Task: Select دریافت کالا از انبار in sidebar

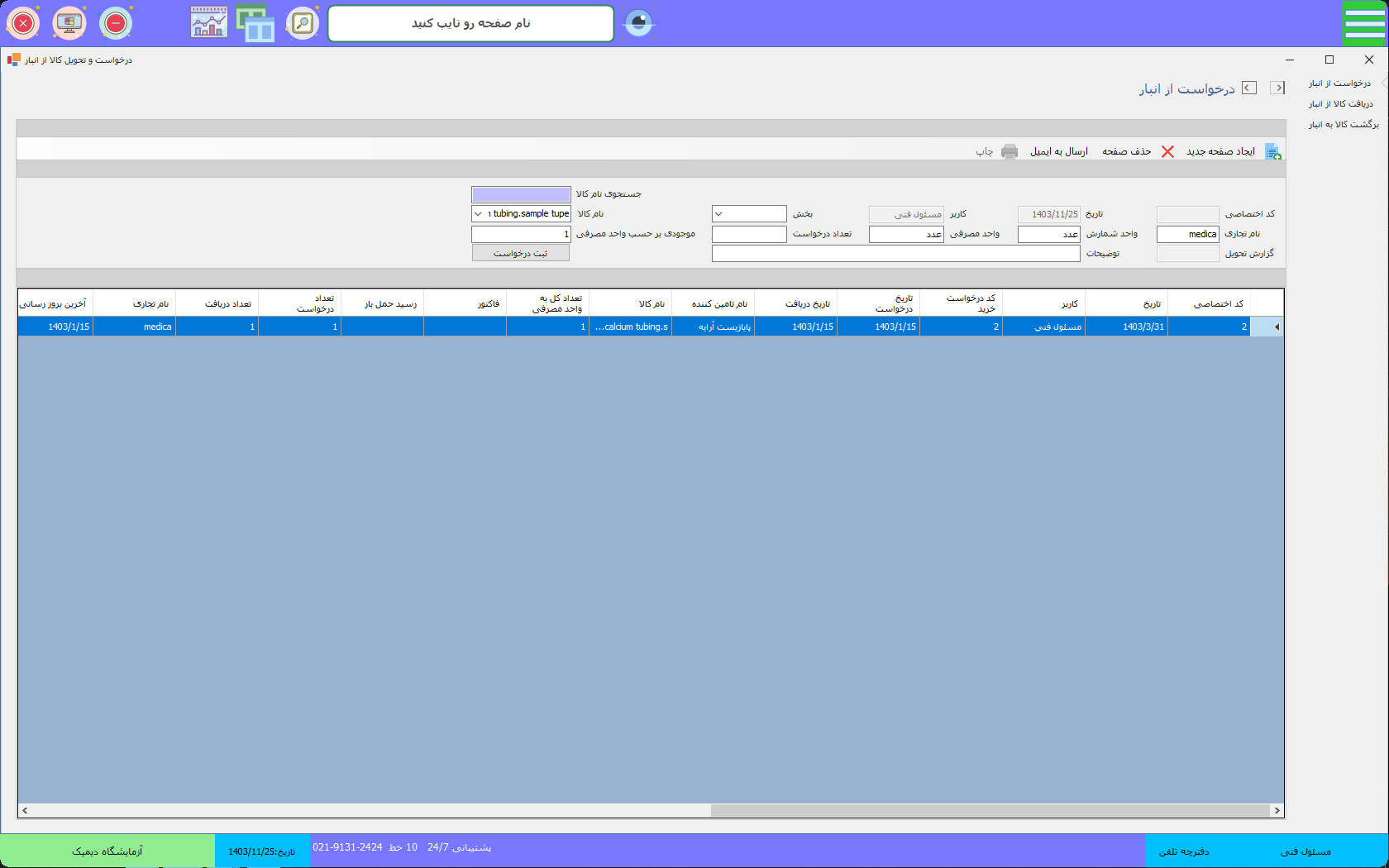Action: tap(1340, 104)
